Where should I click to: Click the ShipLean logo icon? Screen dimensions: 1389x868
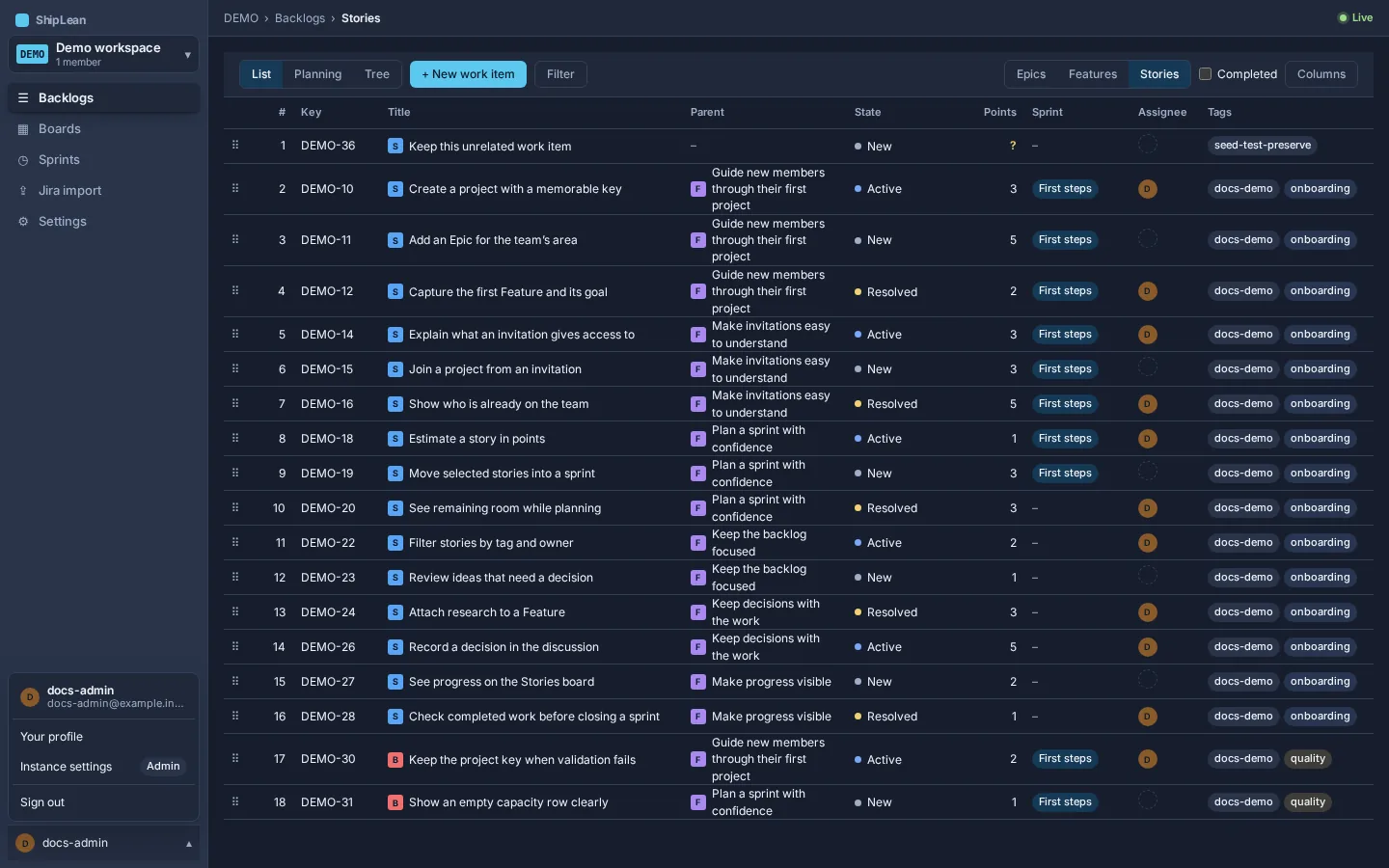click(x=22, y=20)
